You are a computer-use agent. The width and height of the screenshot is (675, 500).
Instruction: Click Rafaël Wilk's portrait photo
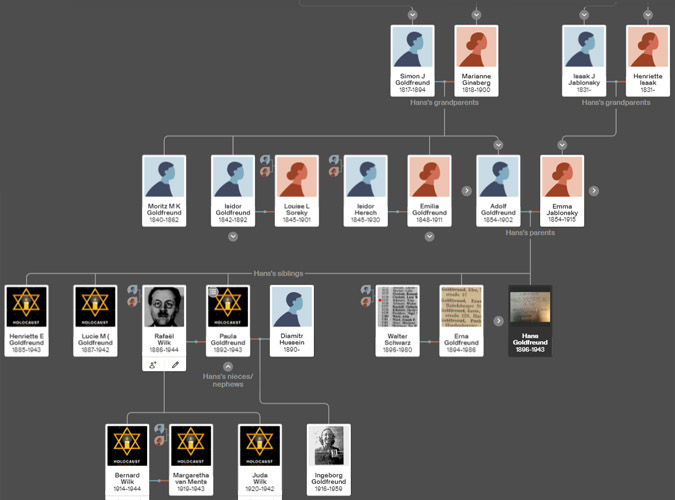[x=164, y=307]
